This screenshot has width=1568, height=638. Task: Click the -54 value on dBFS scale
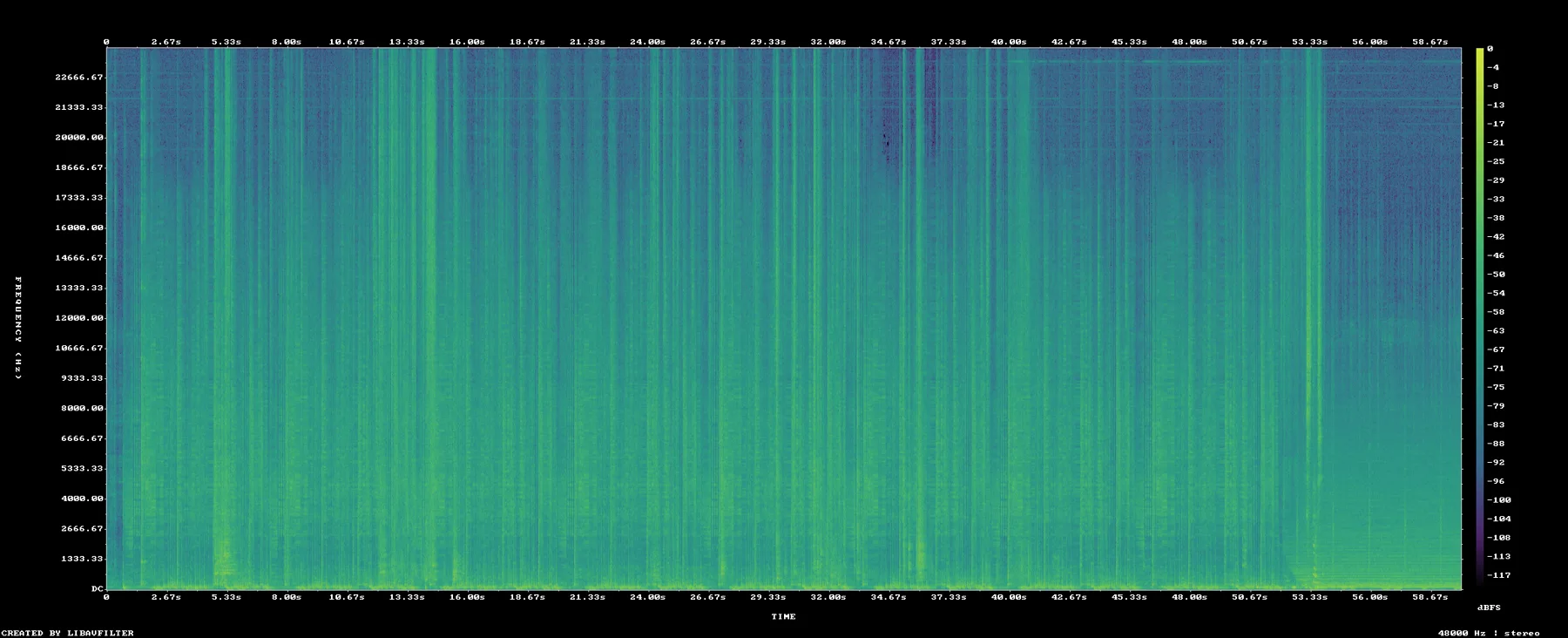1495,293
